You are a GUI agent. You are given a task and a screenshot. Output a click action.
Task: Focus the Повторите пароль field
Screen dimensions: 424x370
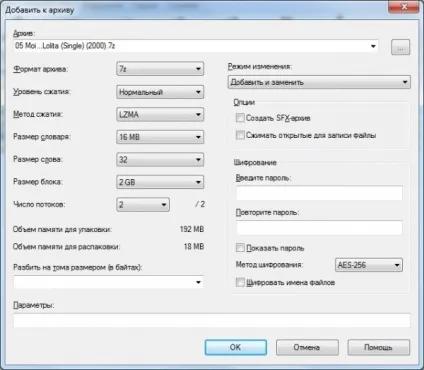(319, 228)
